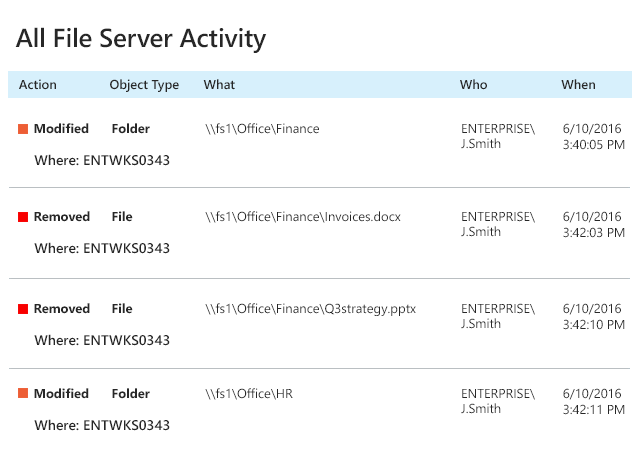Open the Invoices.docx file path
This screenshot has height=450, width=640.
302,217
